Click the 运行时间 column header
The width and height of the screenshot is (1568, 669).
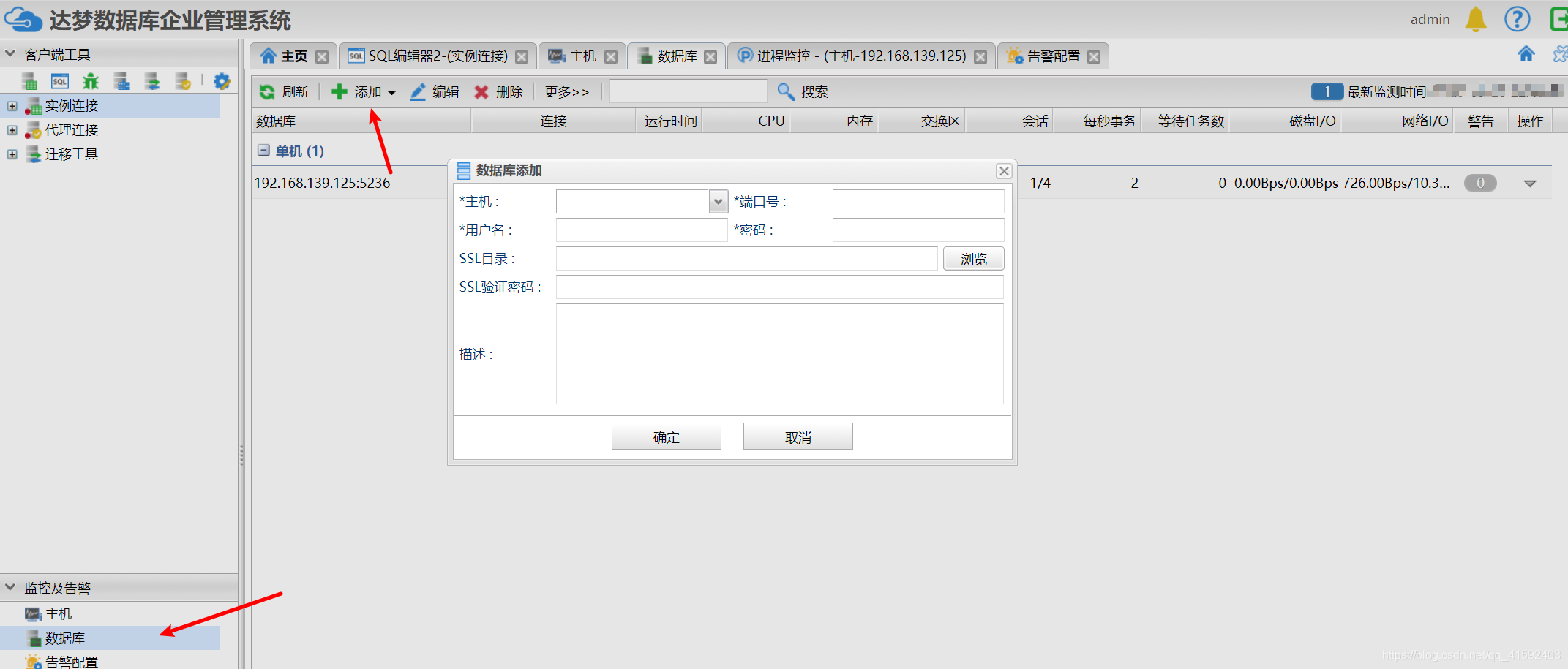[670, 121]
